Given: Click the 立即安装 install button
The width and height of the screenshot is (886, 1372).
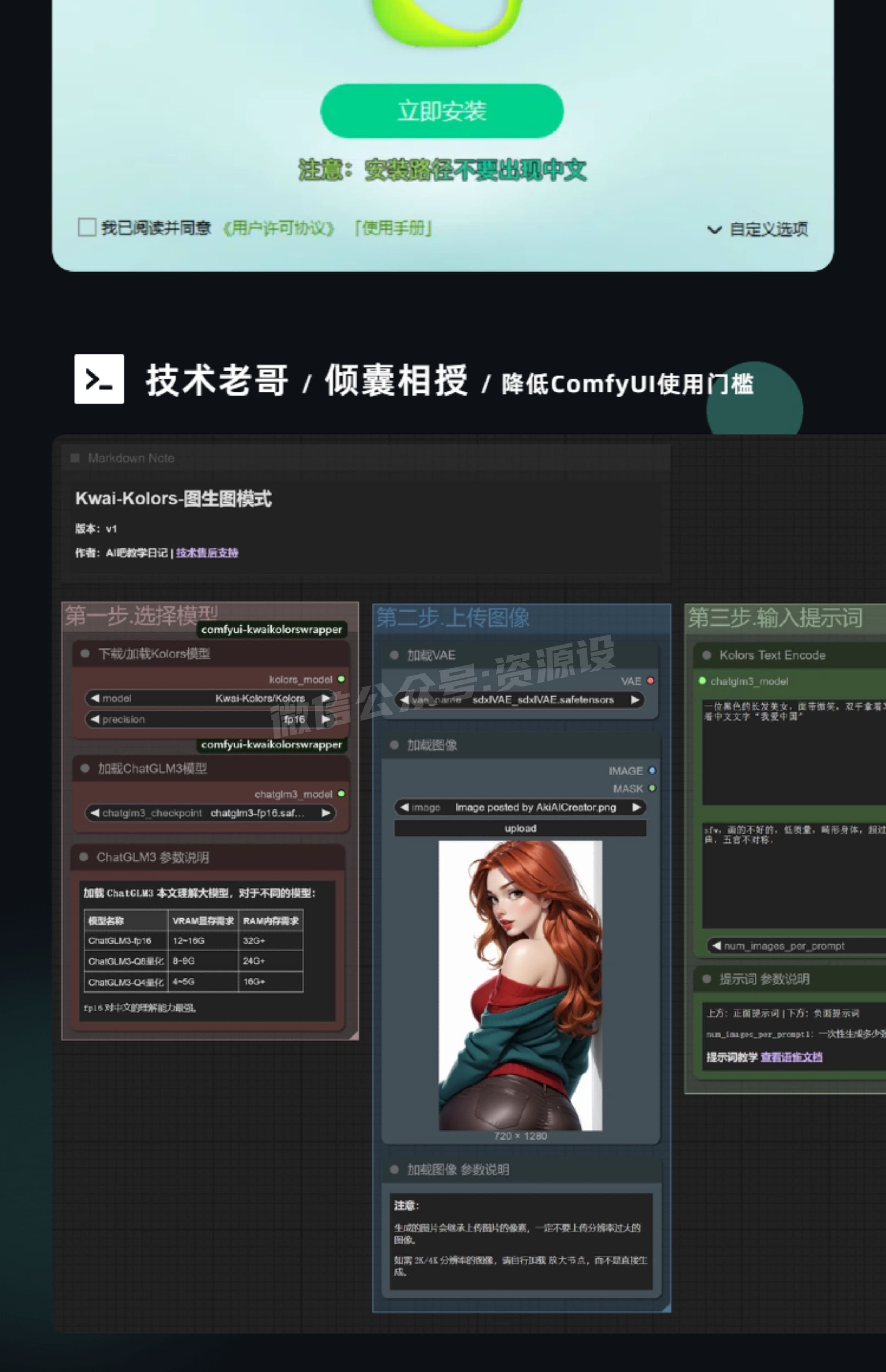Looking at the screenshot, I should tap(442, 111).
